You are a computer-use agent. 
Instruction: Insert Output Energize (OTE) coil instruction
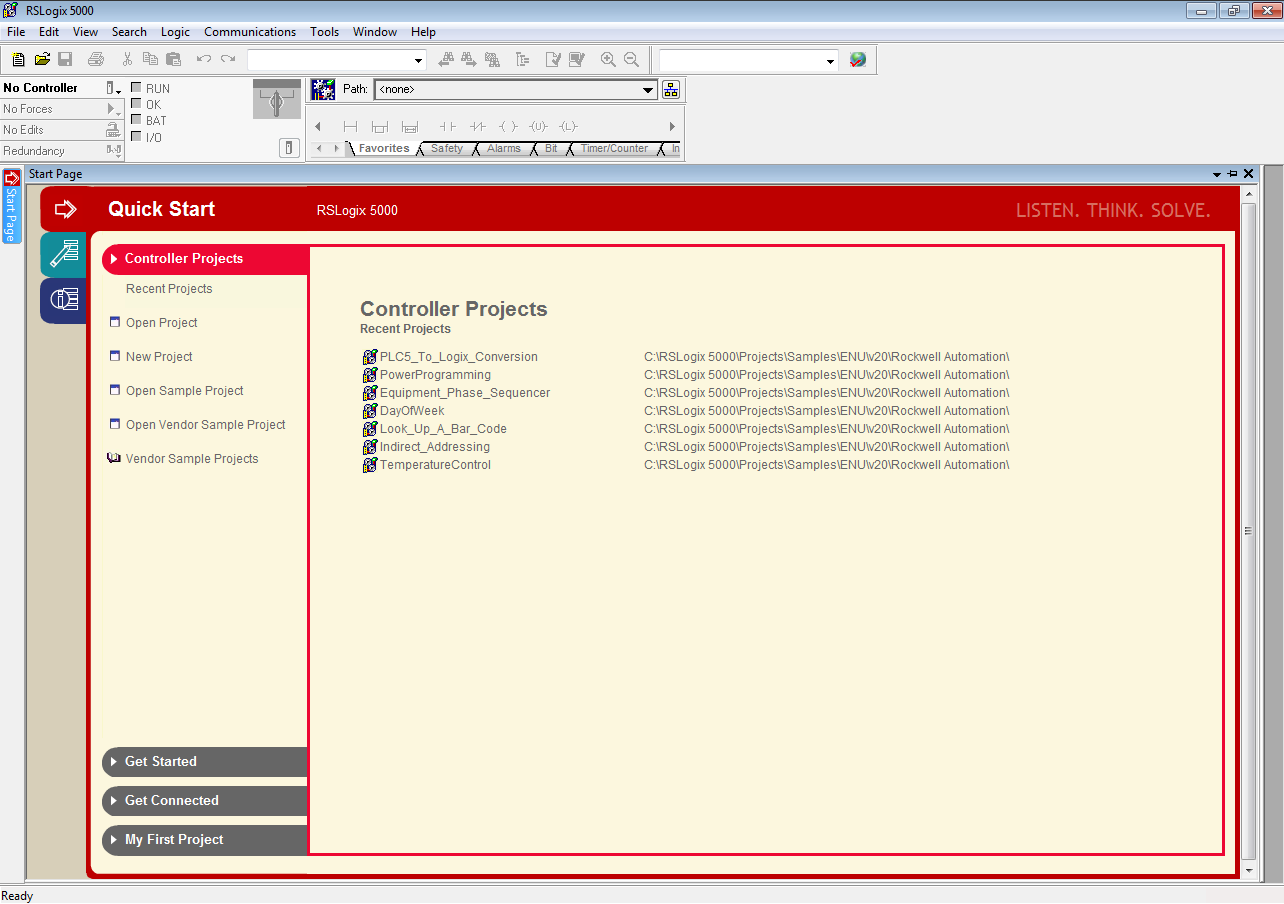[x=508, y=126]
